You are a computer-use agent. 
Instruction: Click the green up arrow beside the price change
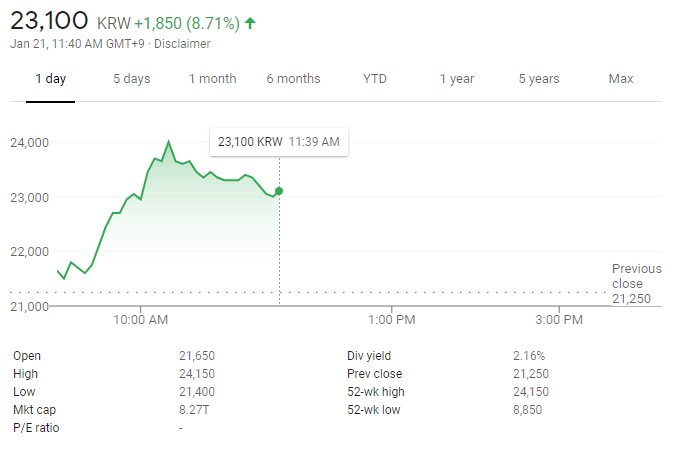pos(249,21)
